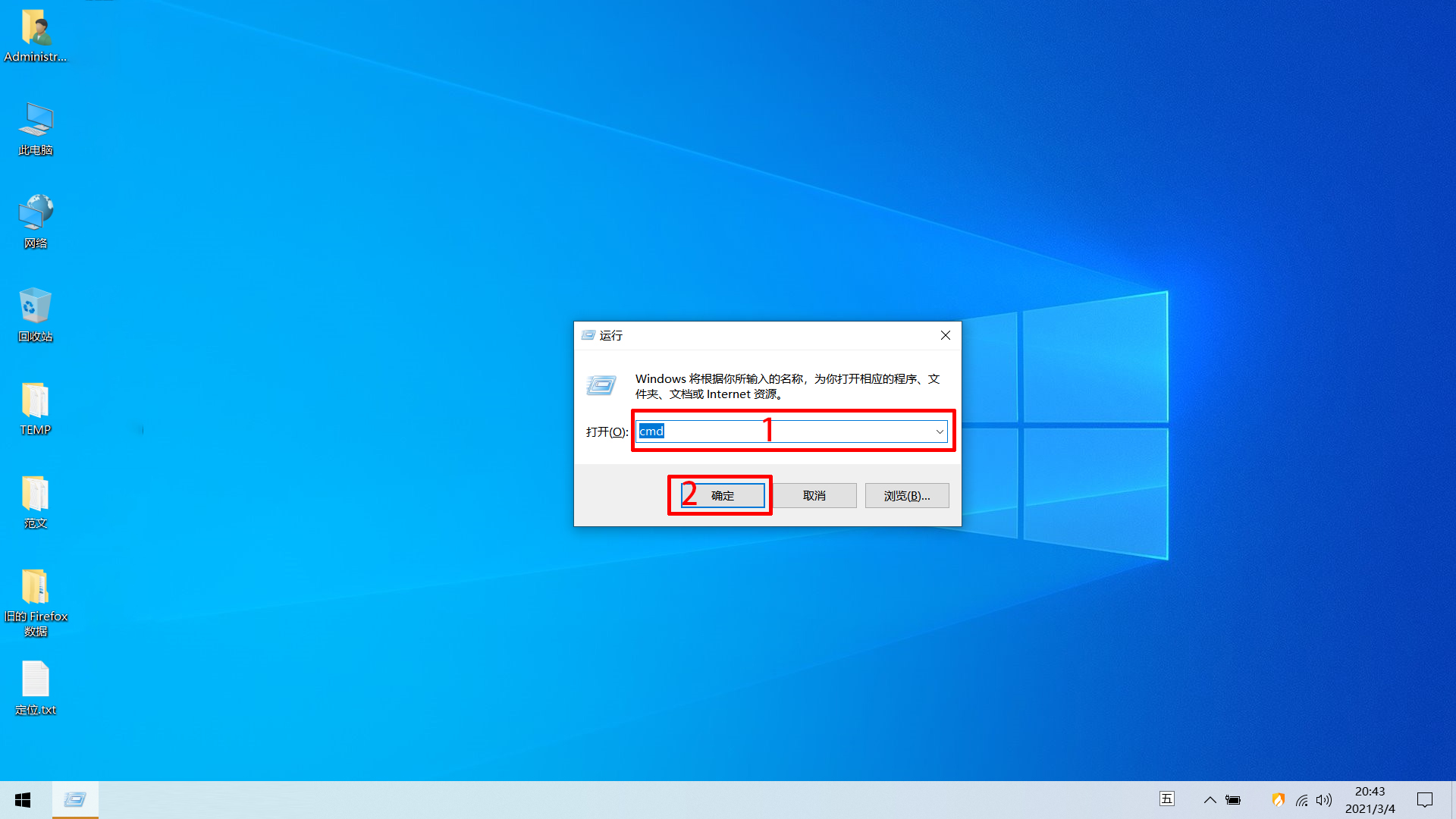Click the battery status tray icon
This screenshot has width=1456, height=819.
[1233, 800]
